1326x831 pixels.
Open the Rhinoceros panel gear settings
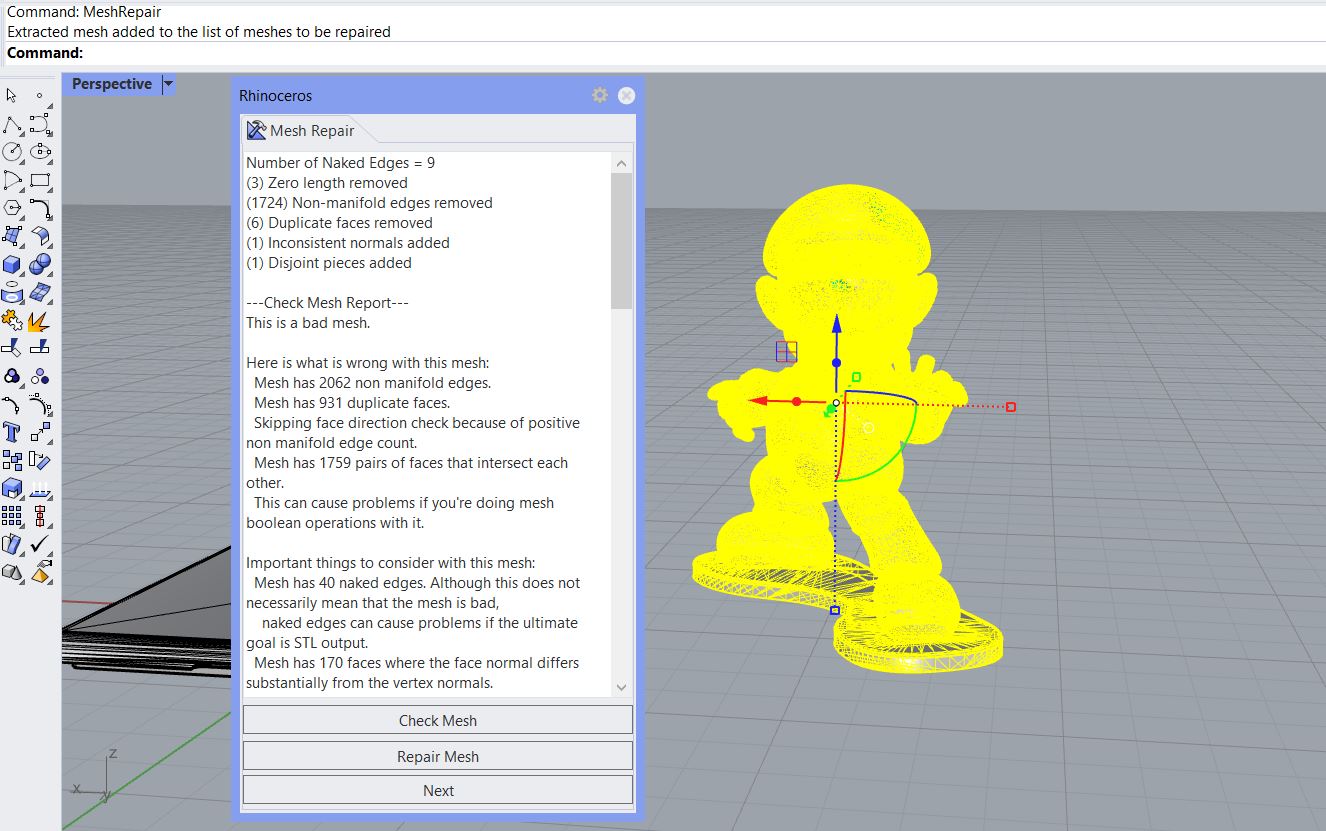click(x=599, y=95)
